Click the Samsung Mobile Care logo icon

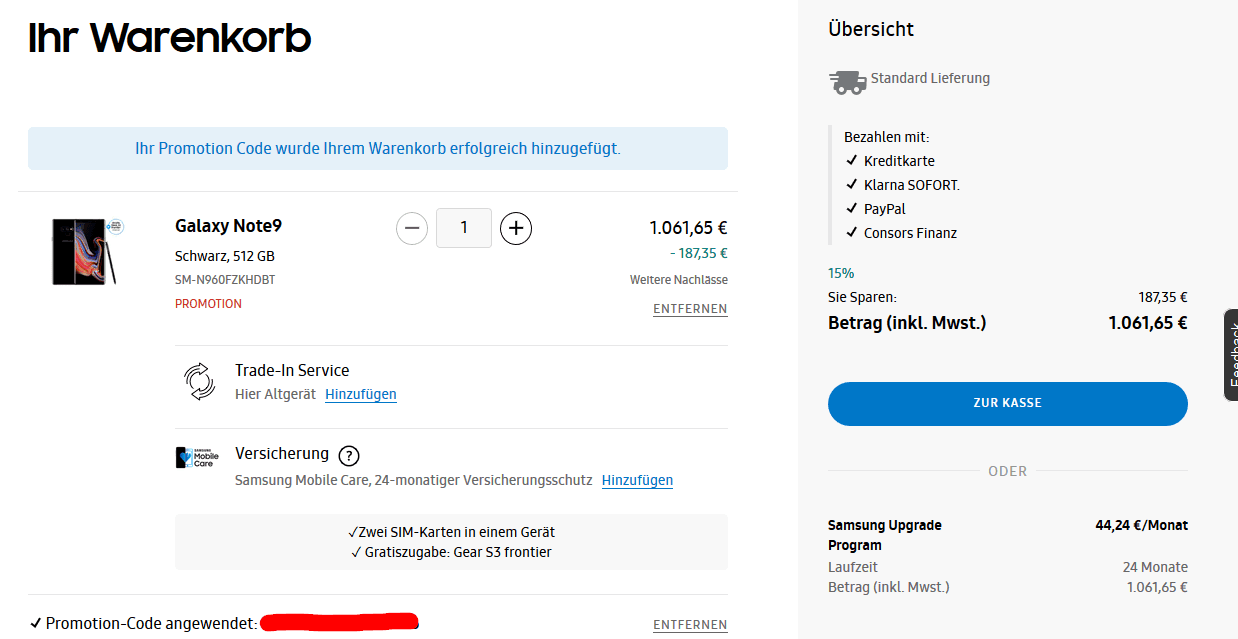coord(195,458)
